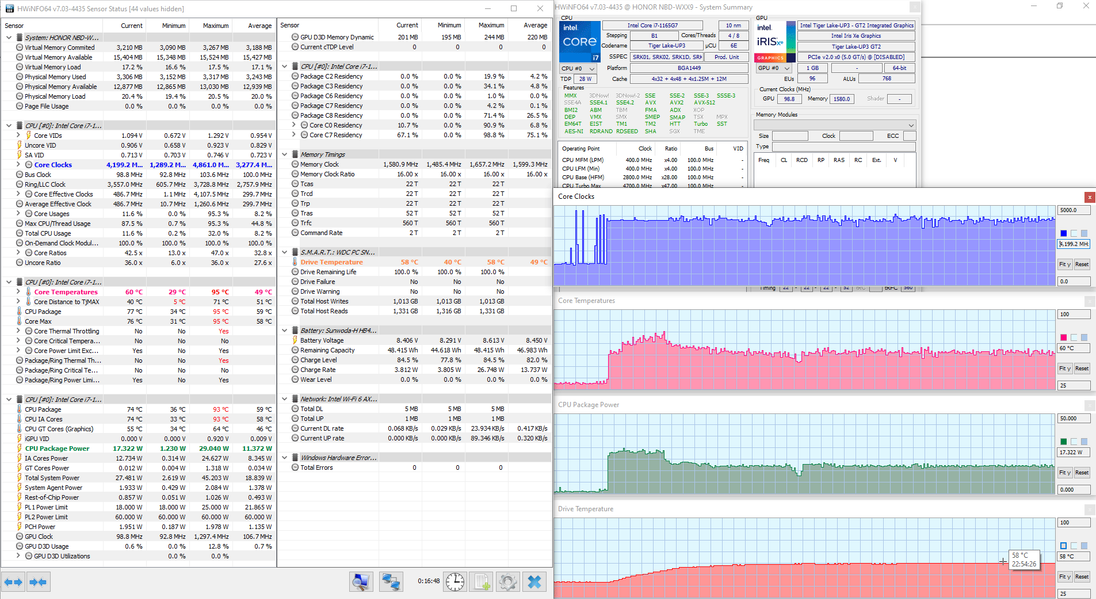Open the GPU #0 selector dropdown

[773, 67]
